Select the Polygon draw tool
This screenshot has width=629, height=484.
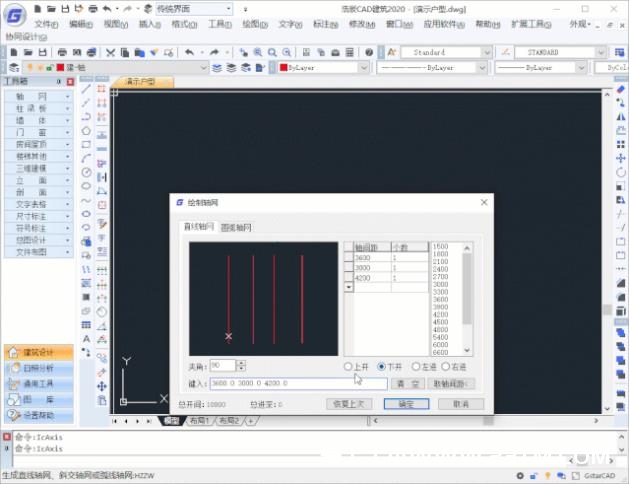click(x=86, y=131)
